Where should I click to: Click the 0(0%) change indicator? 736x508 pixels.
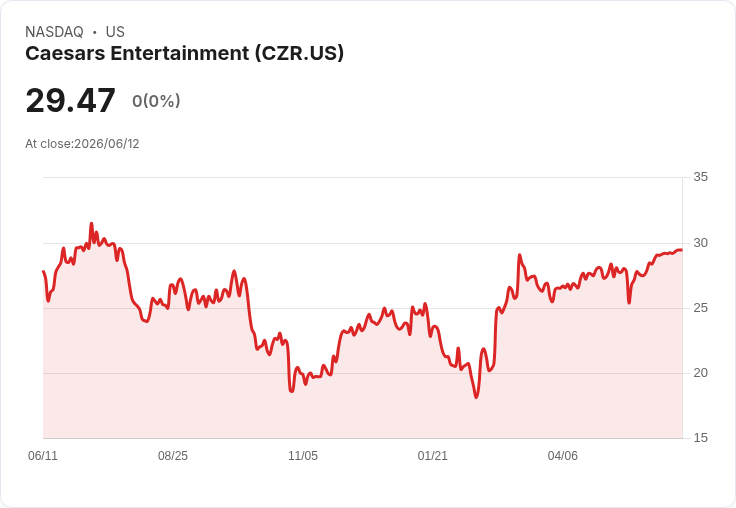[x=156, y=101]
